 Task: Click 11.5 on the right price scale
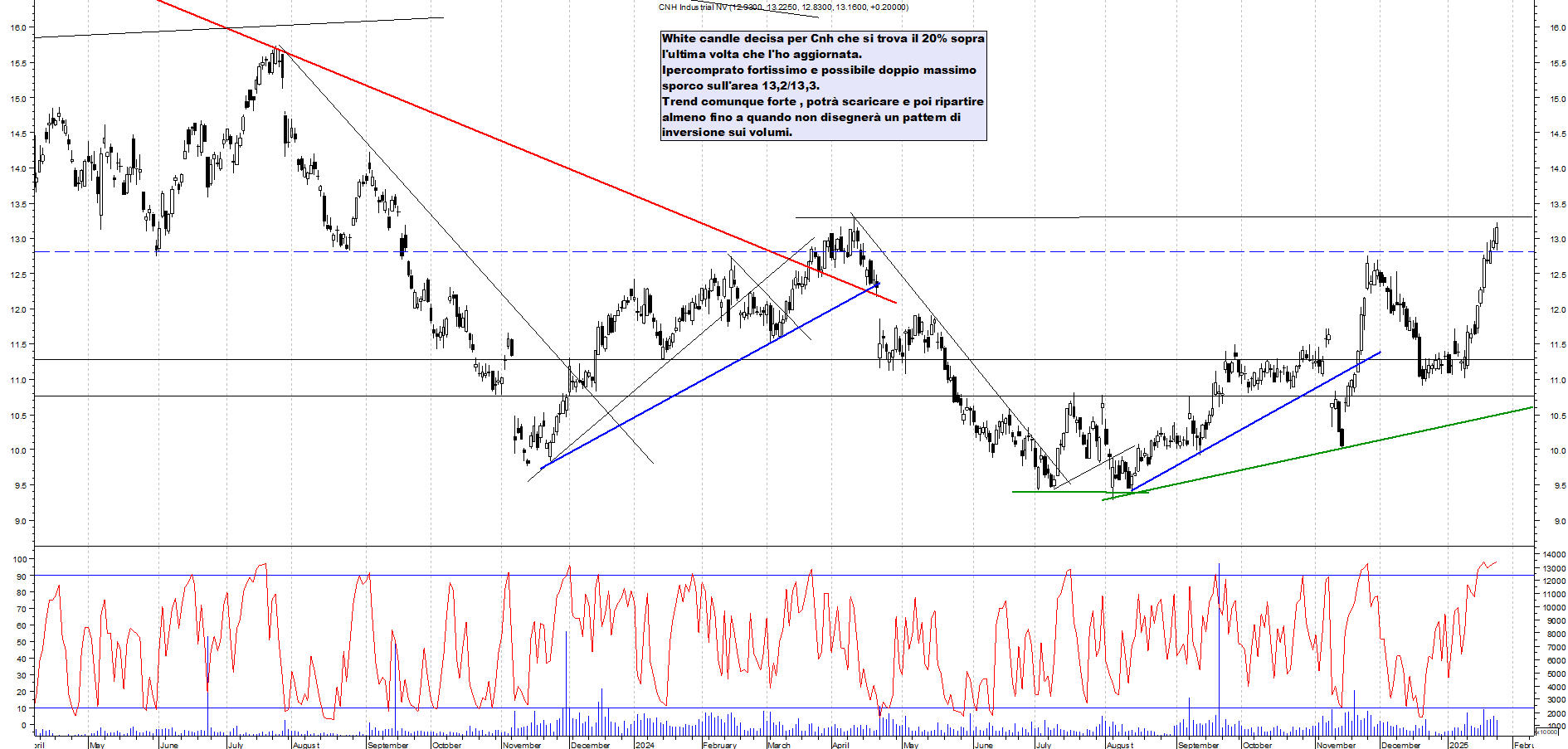coord(1557,344)
